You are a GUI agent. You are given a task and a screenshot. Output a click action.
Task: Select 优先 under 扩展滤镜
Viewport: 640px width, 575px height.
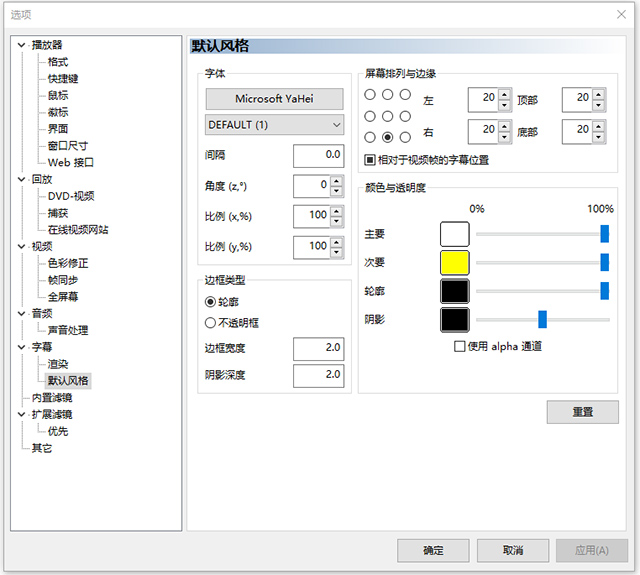(x=58, y=431)
